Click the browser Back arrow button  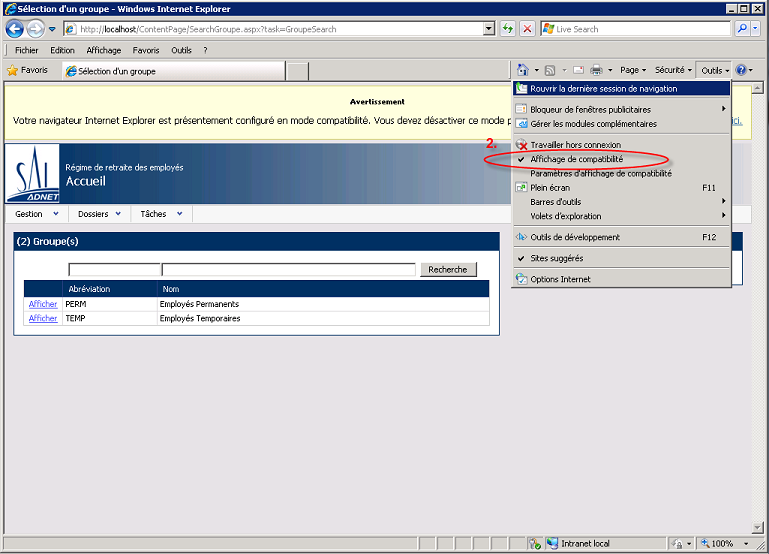(15, 29)
